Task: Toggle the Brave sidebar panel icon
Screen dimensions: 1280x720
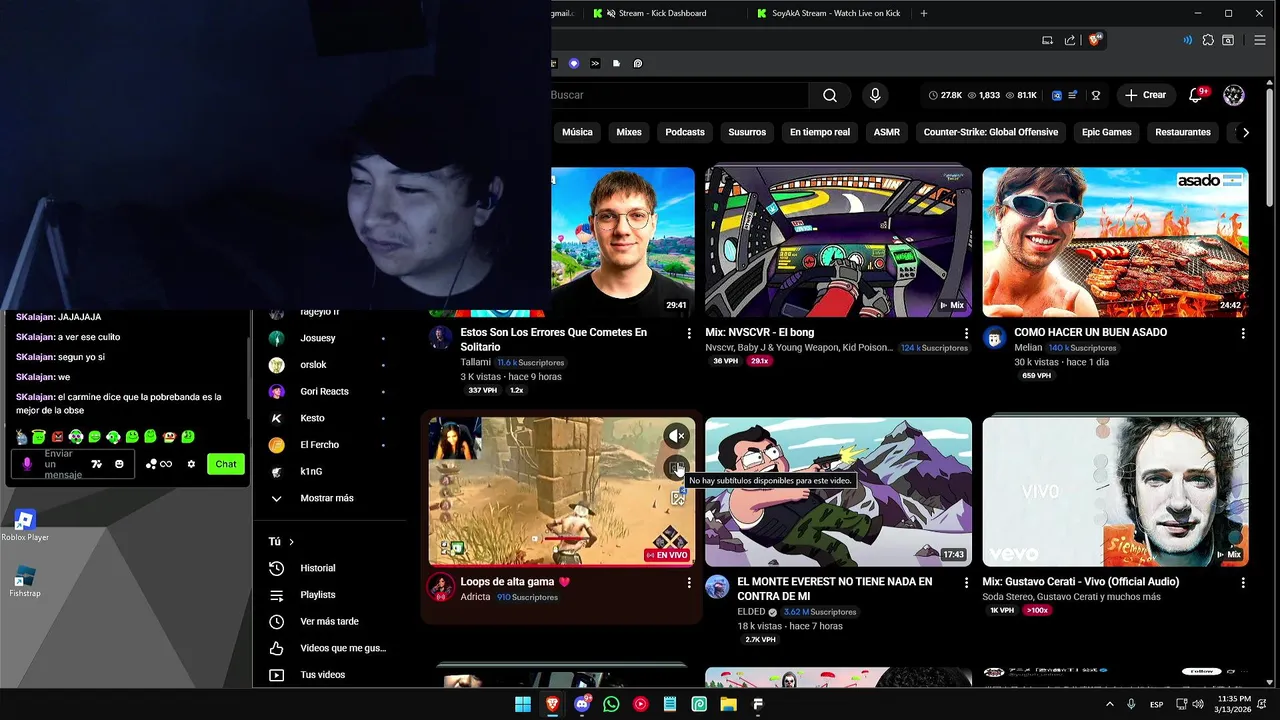Action: coord(1228,40)
